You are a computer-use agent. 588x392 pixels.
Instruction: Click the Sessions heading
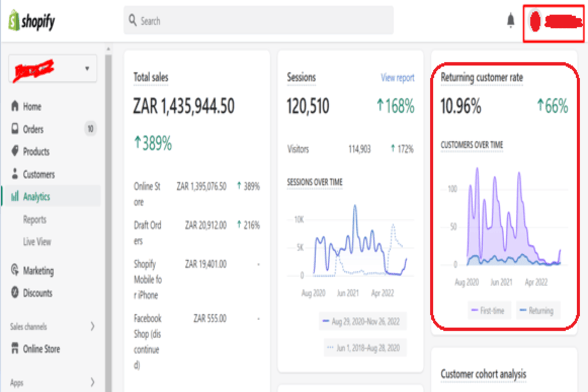(x=301, y=77)
